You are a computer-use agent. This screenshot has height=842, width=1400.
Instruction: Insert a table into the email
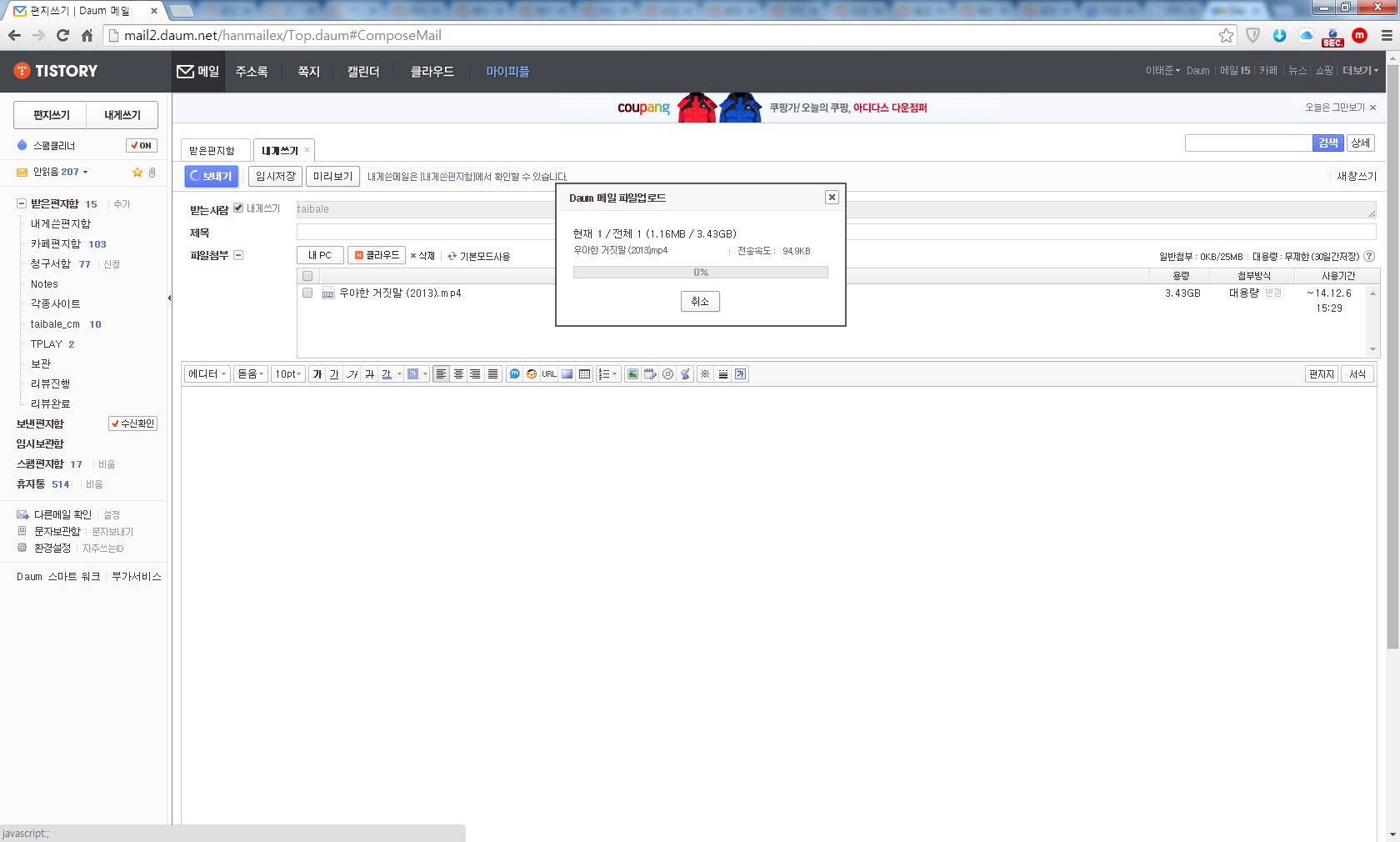click(585, 374)
